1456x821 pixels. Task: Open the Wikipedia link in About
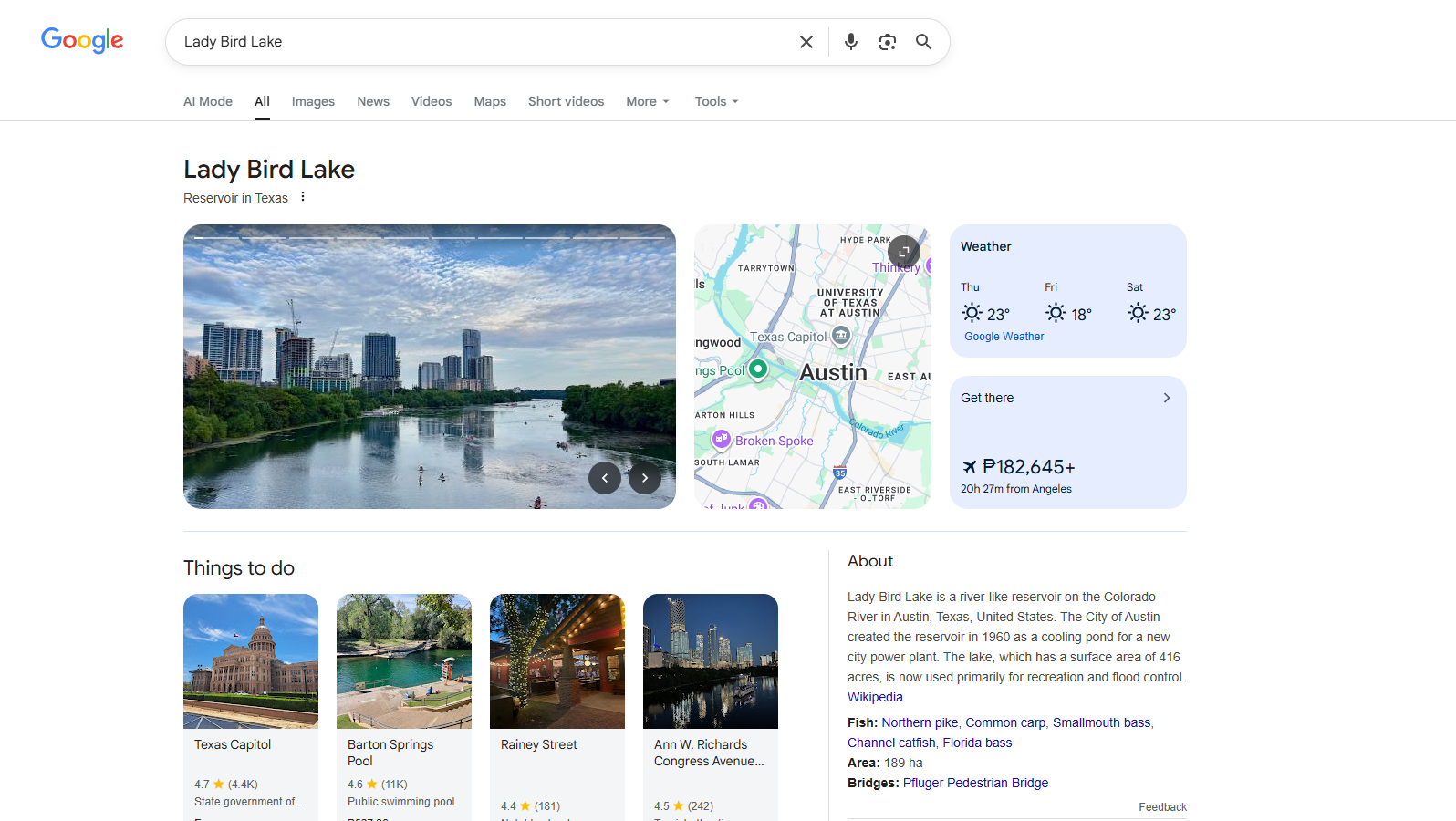click(x=875, y=697)
